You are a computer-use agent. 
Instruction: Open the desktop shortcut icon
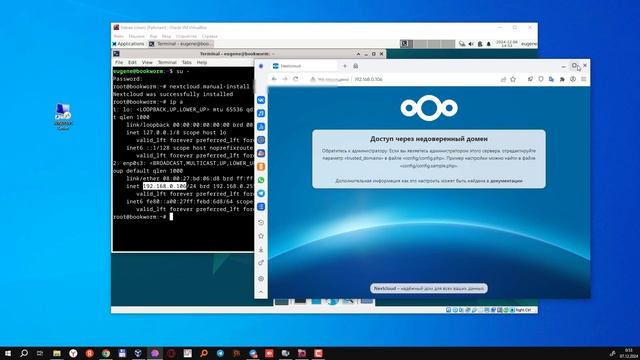[x=63, y=117]
